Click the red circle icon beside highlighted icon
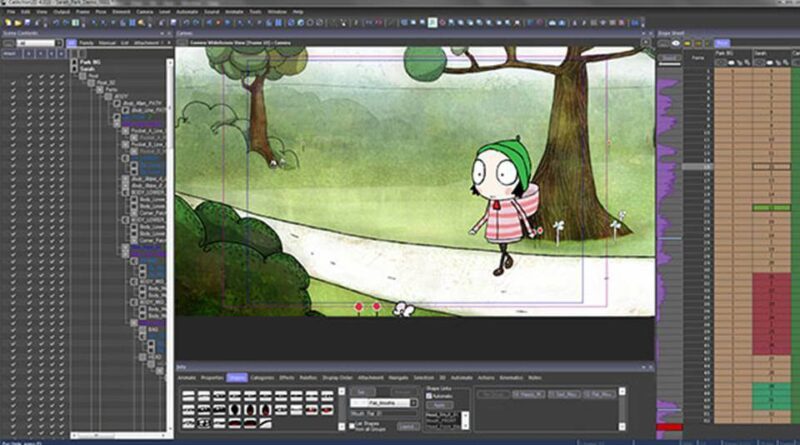The height and width of the screenshot is (445, 800). pos(442,23)
